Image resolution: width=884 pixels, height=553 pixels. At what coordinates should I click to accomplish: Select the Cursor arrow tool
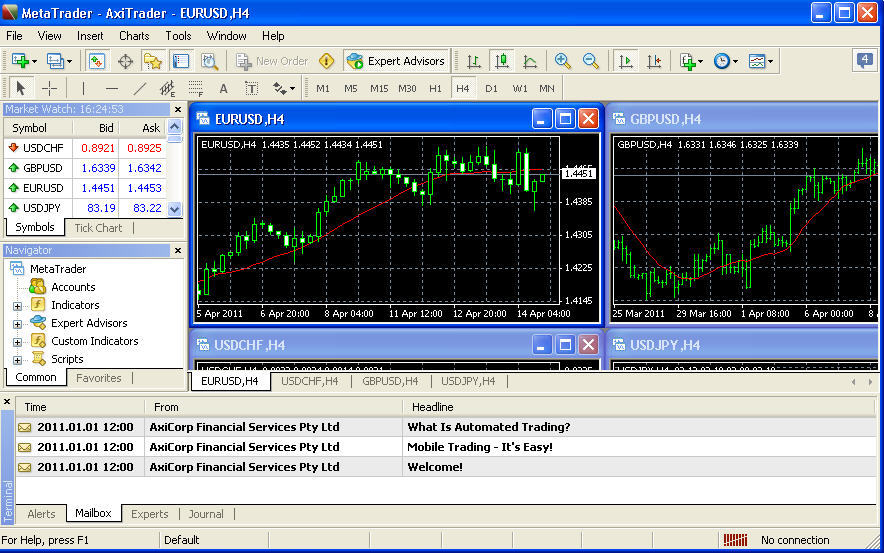(21, 88)
